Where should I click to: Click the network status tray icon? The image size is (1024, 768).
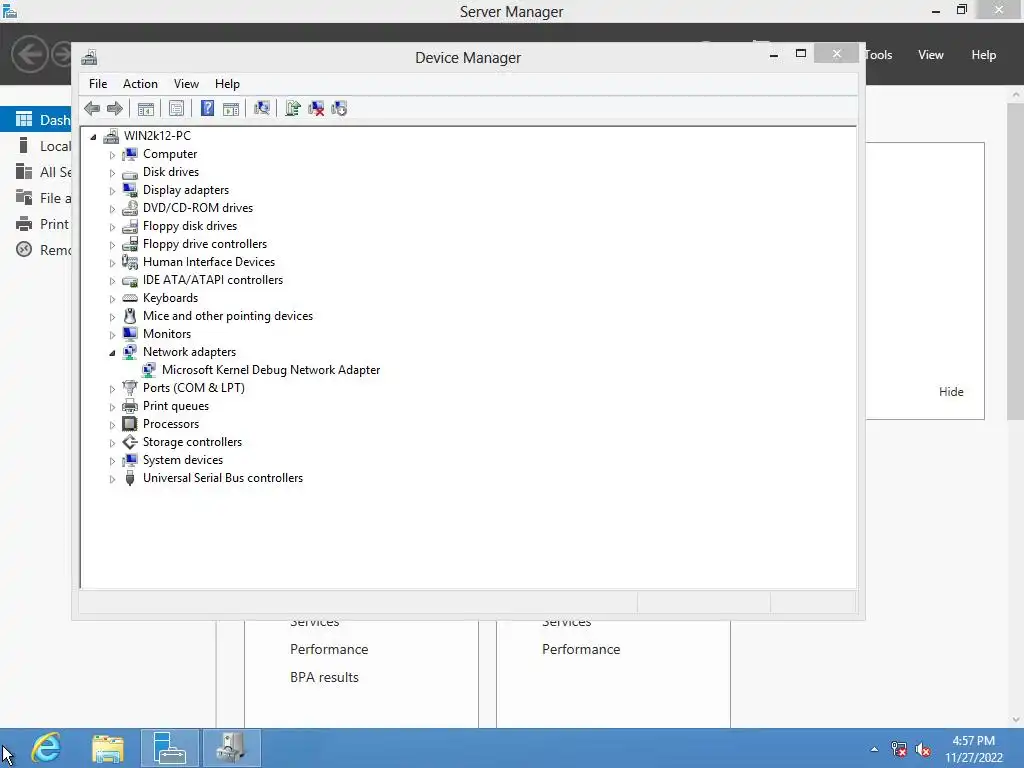(899, 750)
